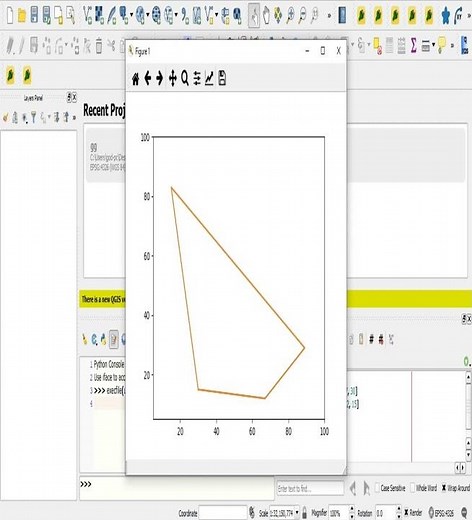Screen dimensions: 472x520
Task: Save the project using the floppy disk icon
Action: [34, 15]
